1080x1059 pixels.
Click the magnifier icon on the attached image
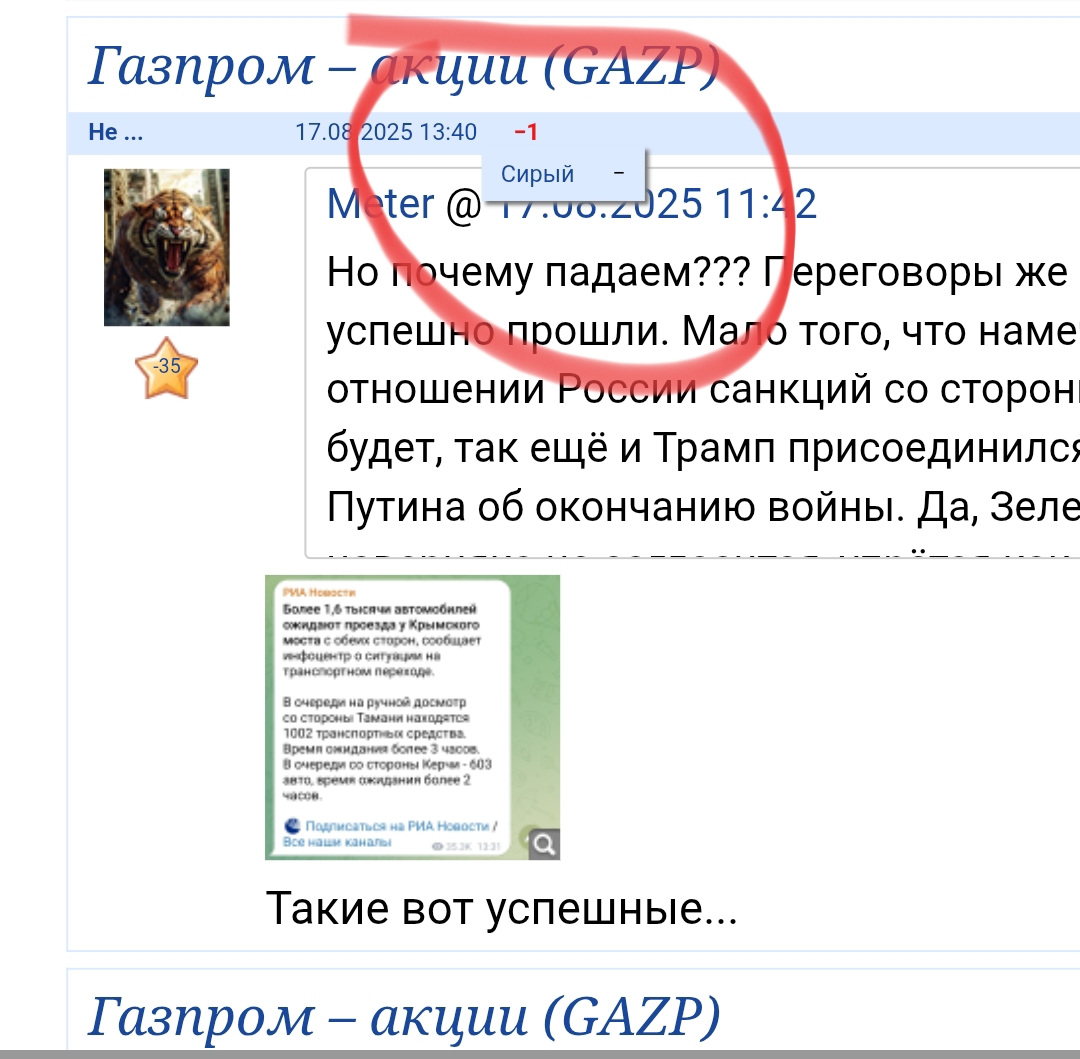point(544,843)
